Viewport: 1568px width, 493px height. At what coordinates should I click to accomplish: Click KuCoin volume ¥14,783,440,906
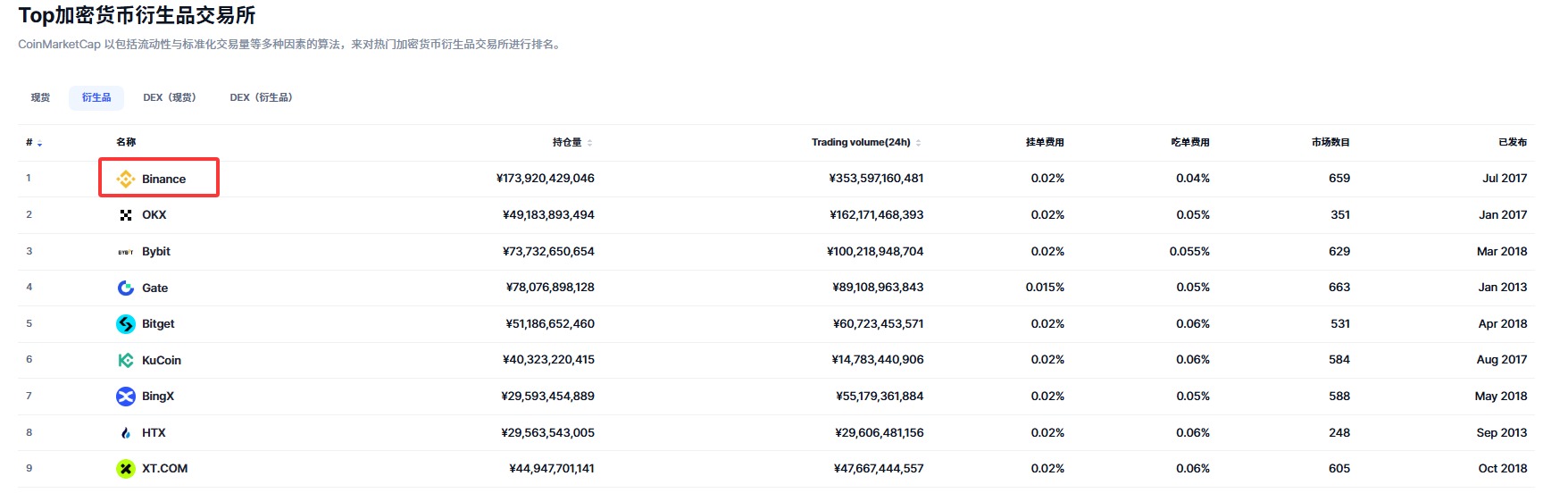pyautogui.click(x=878, y=360)
